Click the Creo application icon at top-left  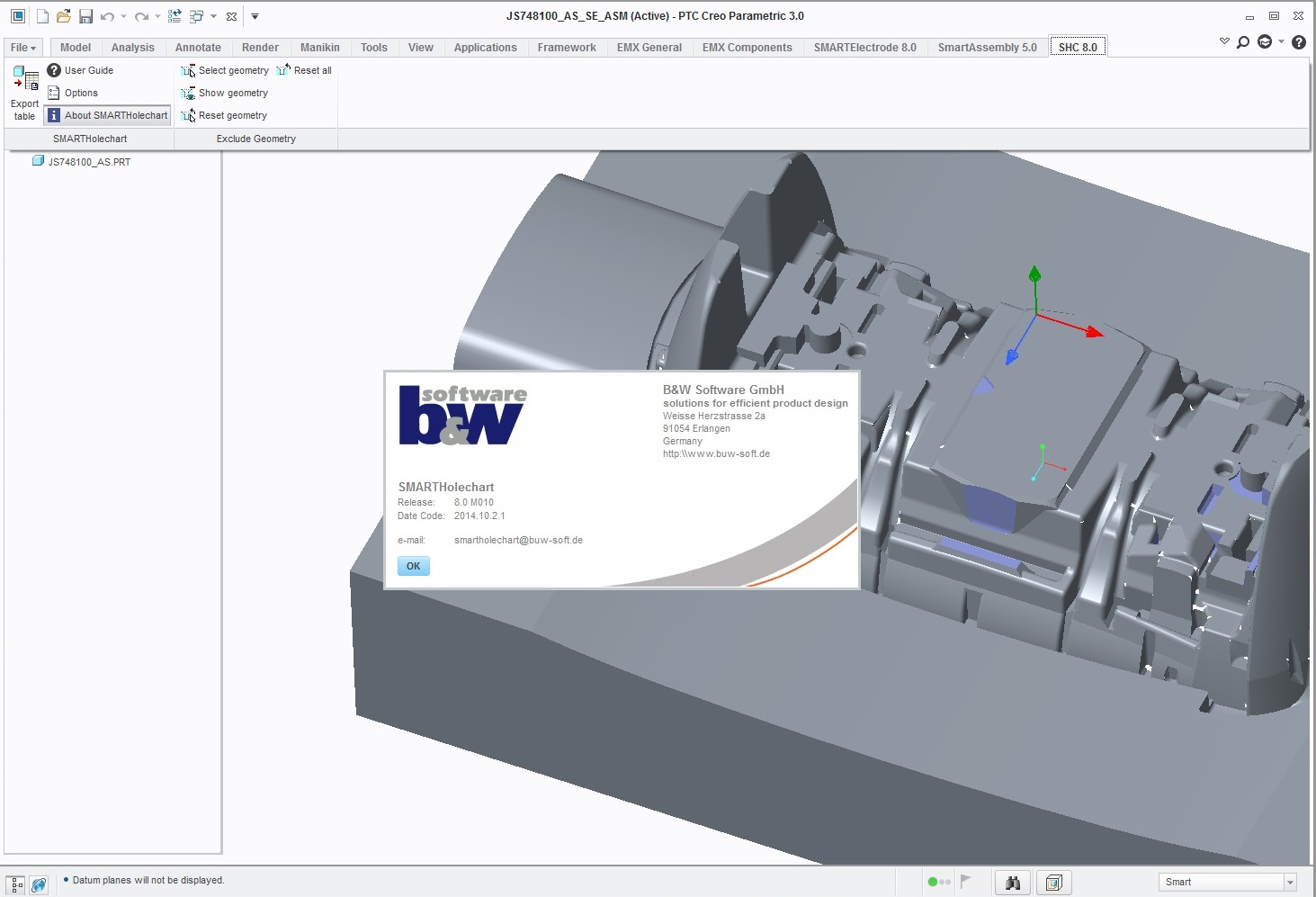click(x=17, y=16)
